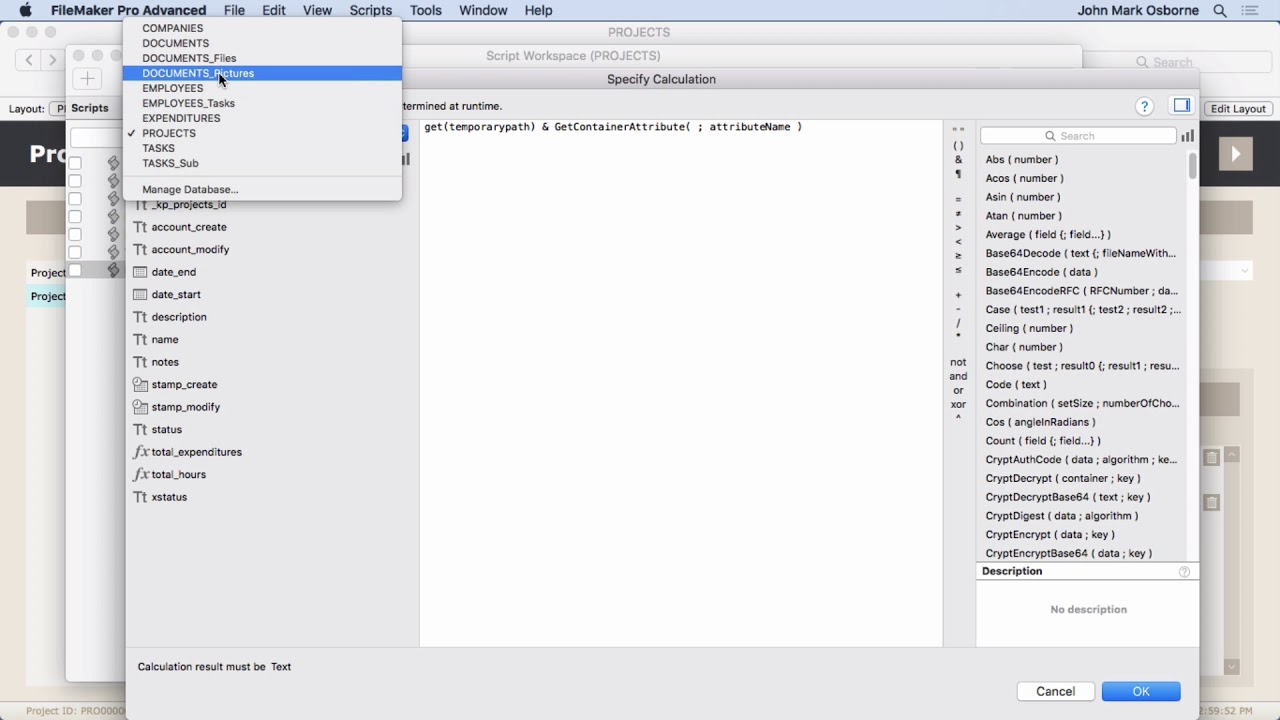Select Cos ( angleInRadians ) function
Image resolution: width=1280 pixels, height=720 pixels.
(x=1040, y=422)
